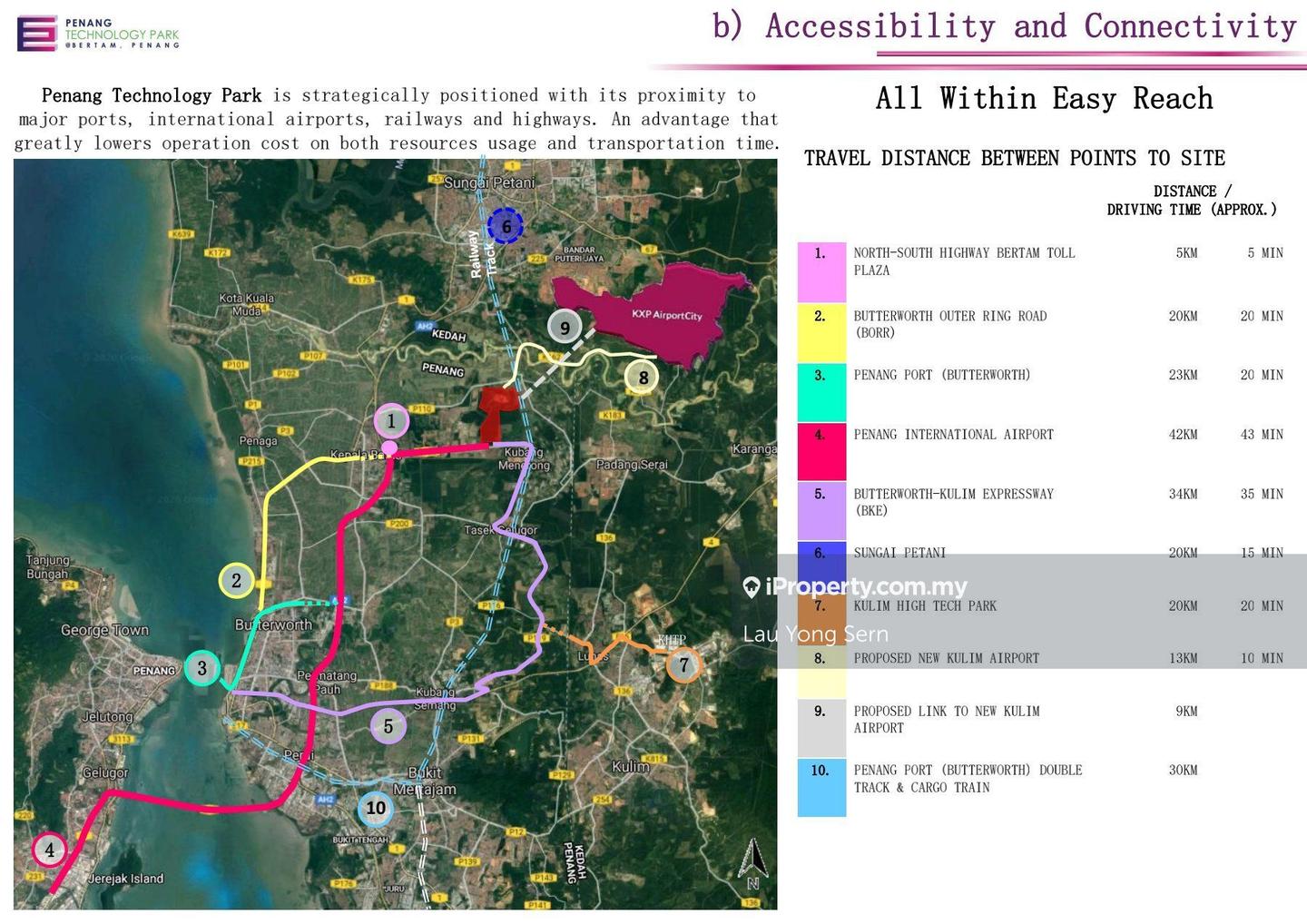The image size is (1307, 924).
Task: Select marker 3 at Penang Port Butterworth
Action: click(x=201, y=667)
